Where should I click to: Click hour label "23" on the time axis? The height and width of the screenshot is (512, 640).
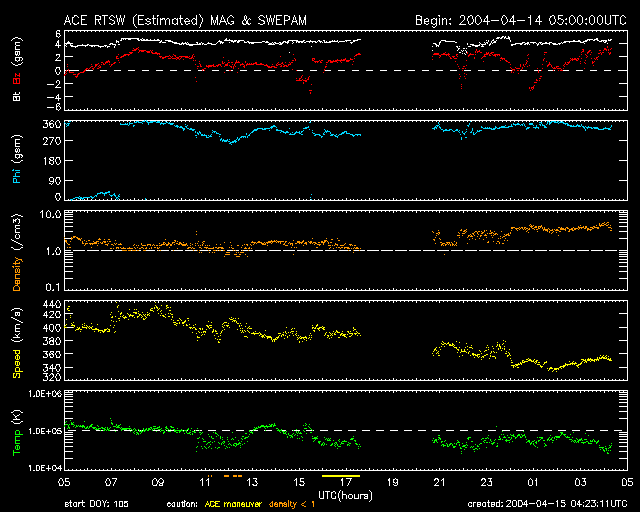click(487, 482)
